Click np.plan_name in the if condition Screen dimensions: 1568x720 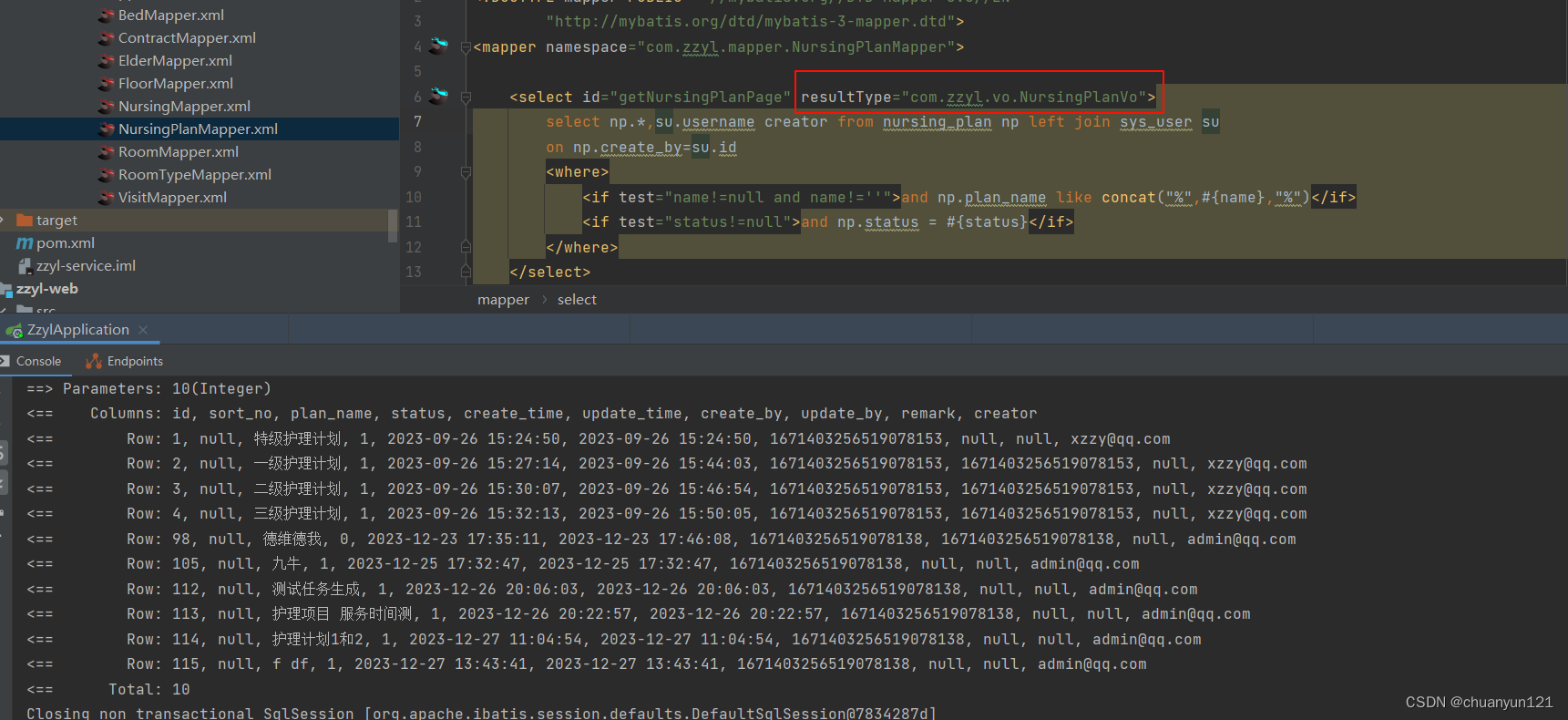pos(991,198)
